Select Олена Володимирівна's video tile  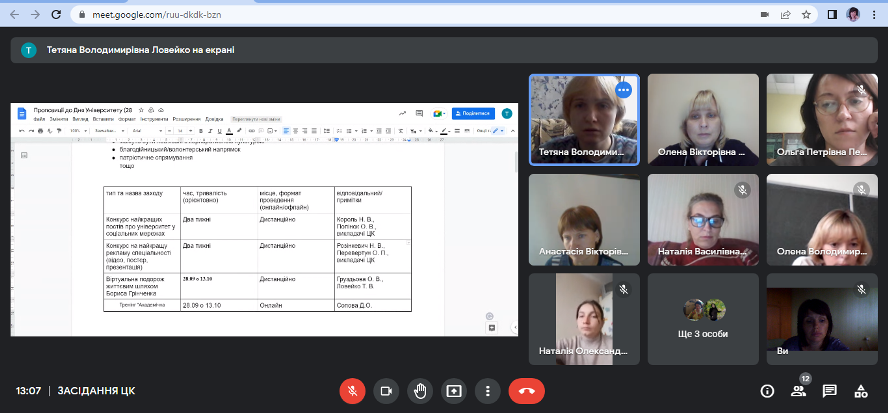pyautogui.click(x=822, y=220)
